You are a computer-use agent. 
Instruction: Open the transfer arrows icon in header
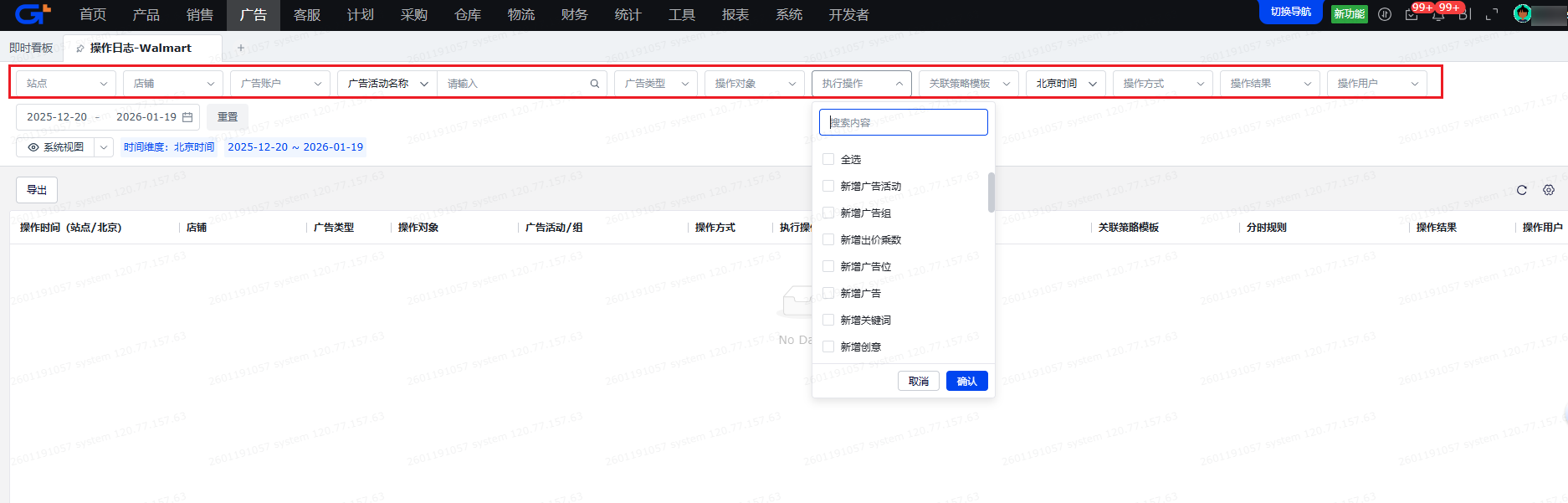(1385, 14)
